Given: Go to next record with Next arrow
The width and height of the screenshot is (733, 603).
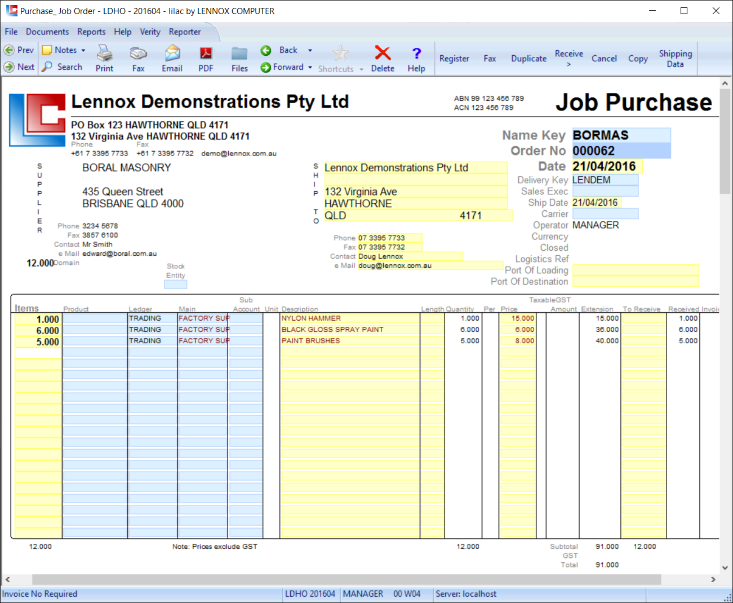Looking at the screenshot, I should 19,67.
